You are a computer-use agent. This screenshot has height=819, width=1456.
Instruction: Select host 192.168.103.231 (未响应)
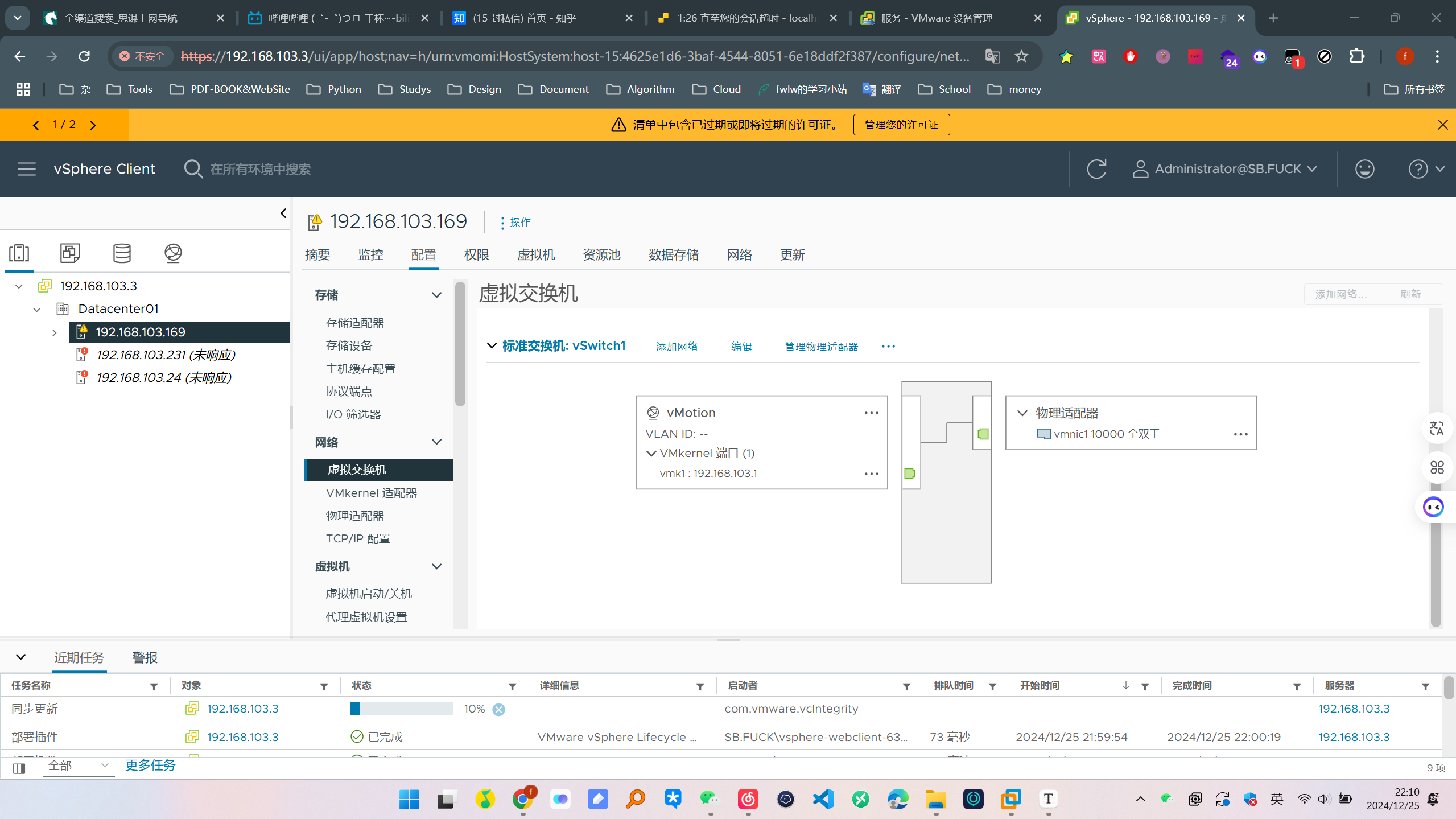click(165, 355)
